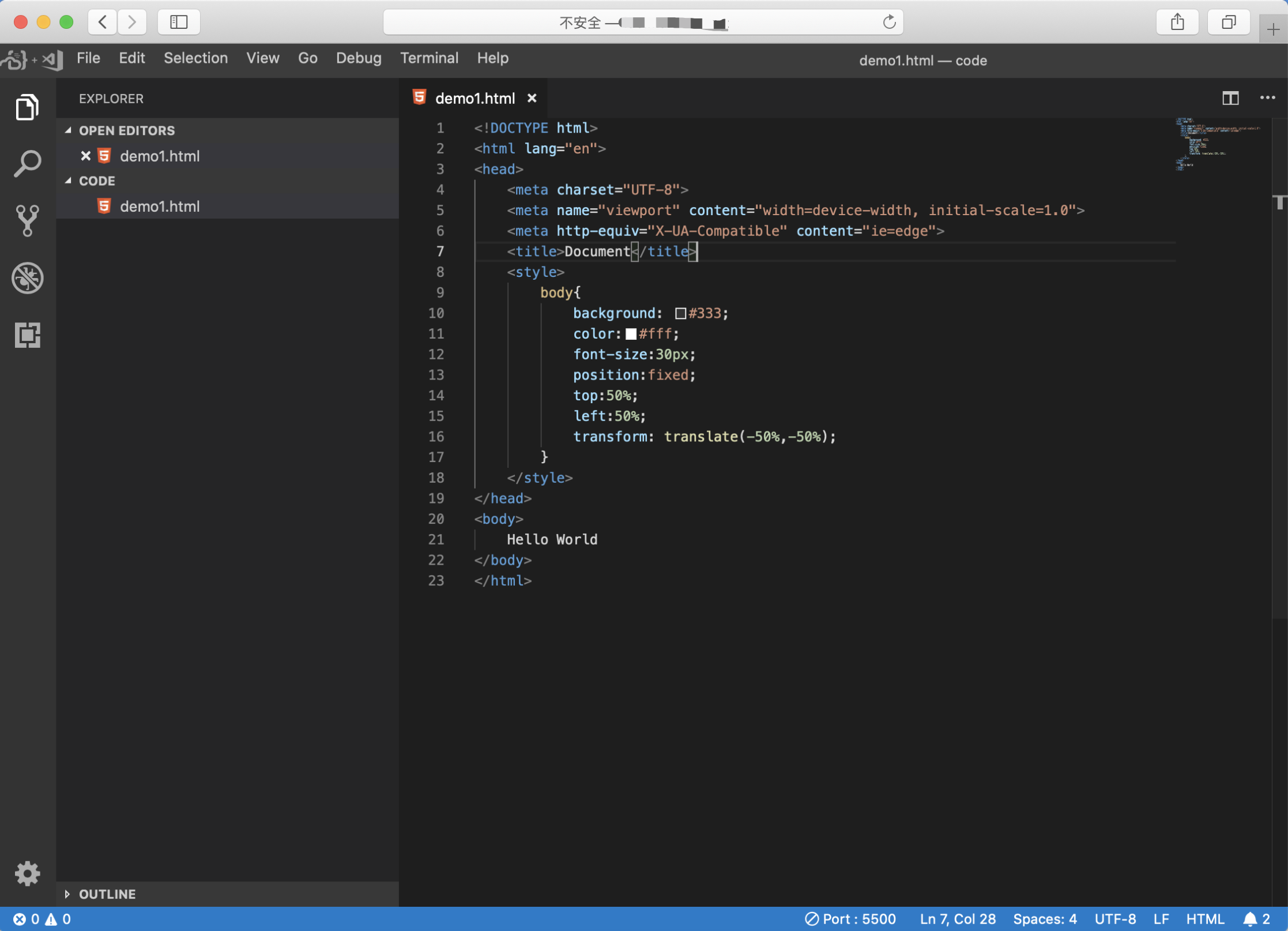The width and height of the screenshot is (1288, 931).
Task: Close the demo1.html editor tab
Action: click(x=532, y=99)
